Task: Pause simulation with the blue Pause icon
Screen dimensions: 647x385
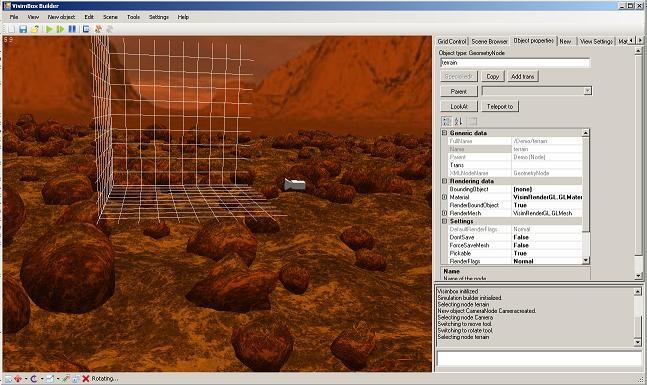Action: pos(72,29)
